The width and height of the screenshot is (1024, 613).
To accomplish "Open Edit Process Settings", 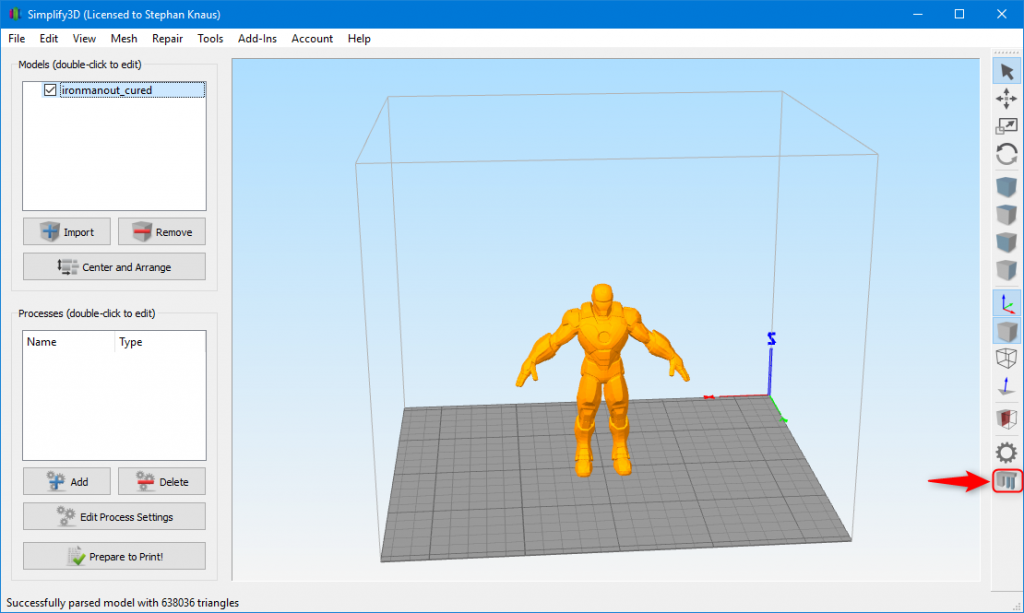I will 113,516.
